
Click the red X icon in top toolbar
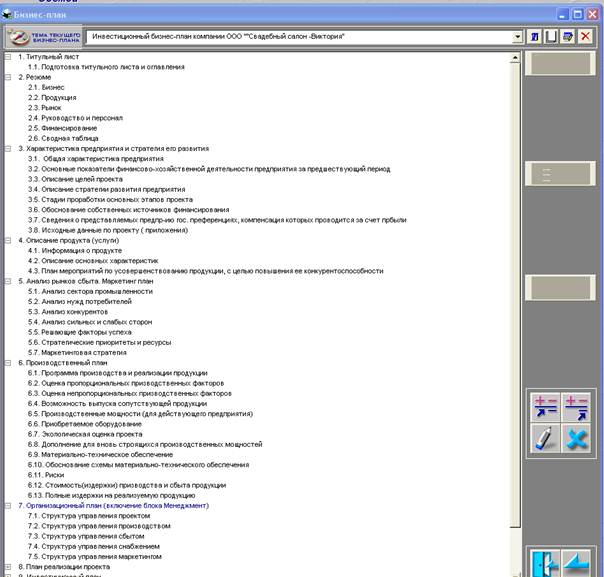pos(585,37)
